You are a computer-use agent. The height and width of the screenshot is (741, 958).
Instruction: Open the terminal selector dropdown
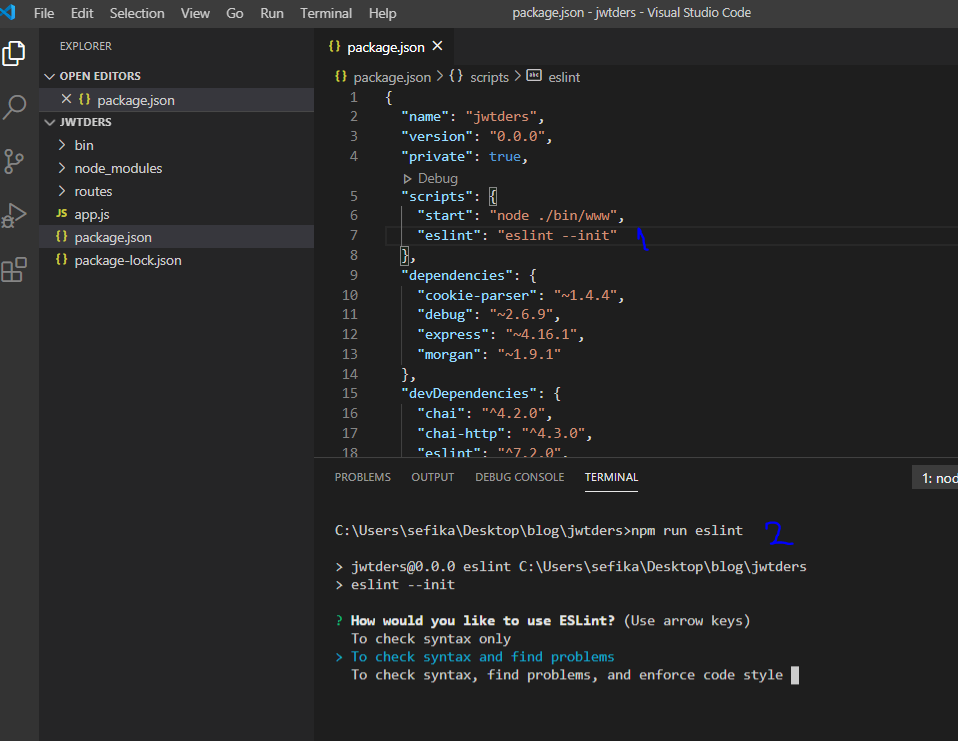[935, 478]
